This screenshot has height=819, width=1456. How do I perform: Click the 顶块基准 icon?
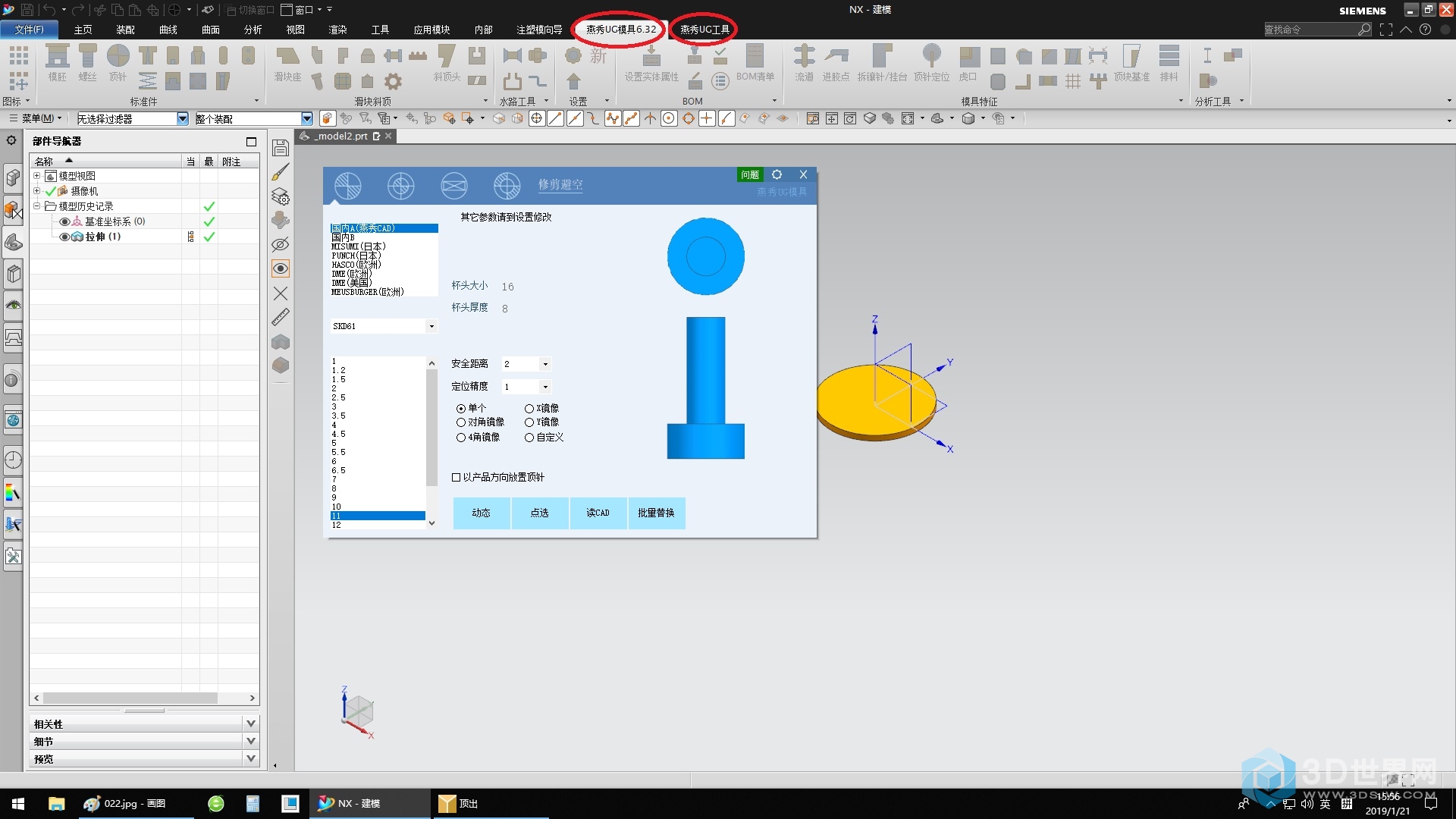tap(1131, 57)
